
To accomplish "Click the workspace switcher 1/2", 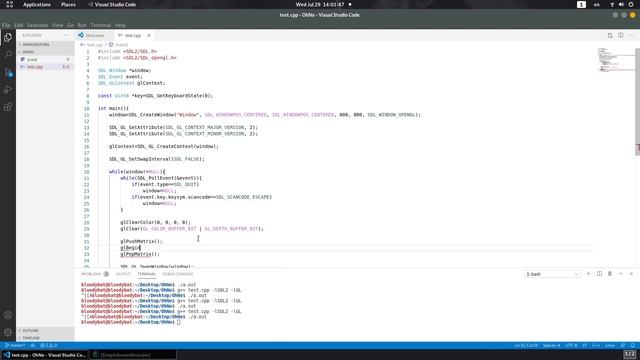I will [x=630, y=354].
